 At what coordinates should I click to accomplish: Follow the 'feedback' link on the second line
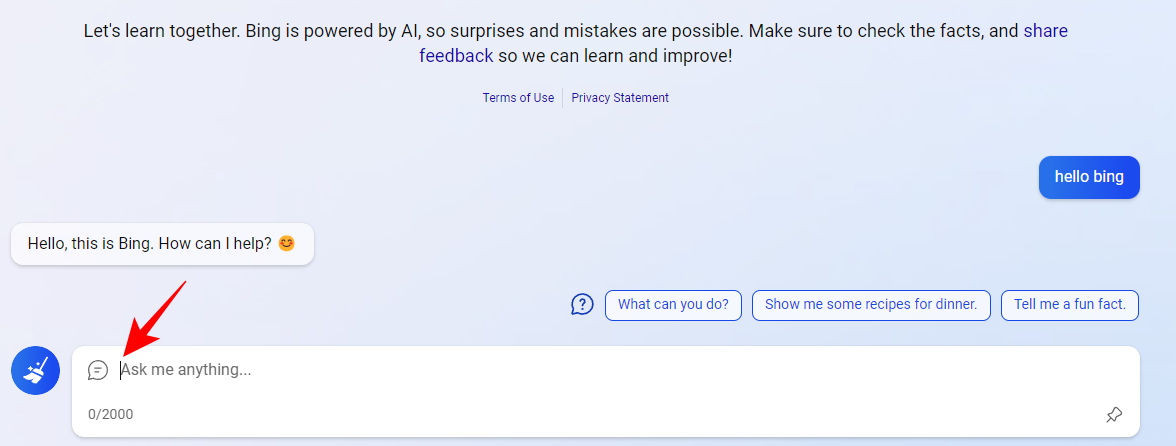tap(456, 55)
